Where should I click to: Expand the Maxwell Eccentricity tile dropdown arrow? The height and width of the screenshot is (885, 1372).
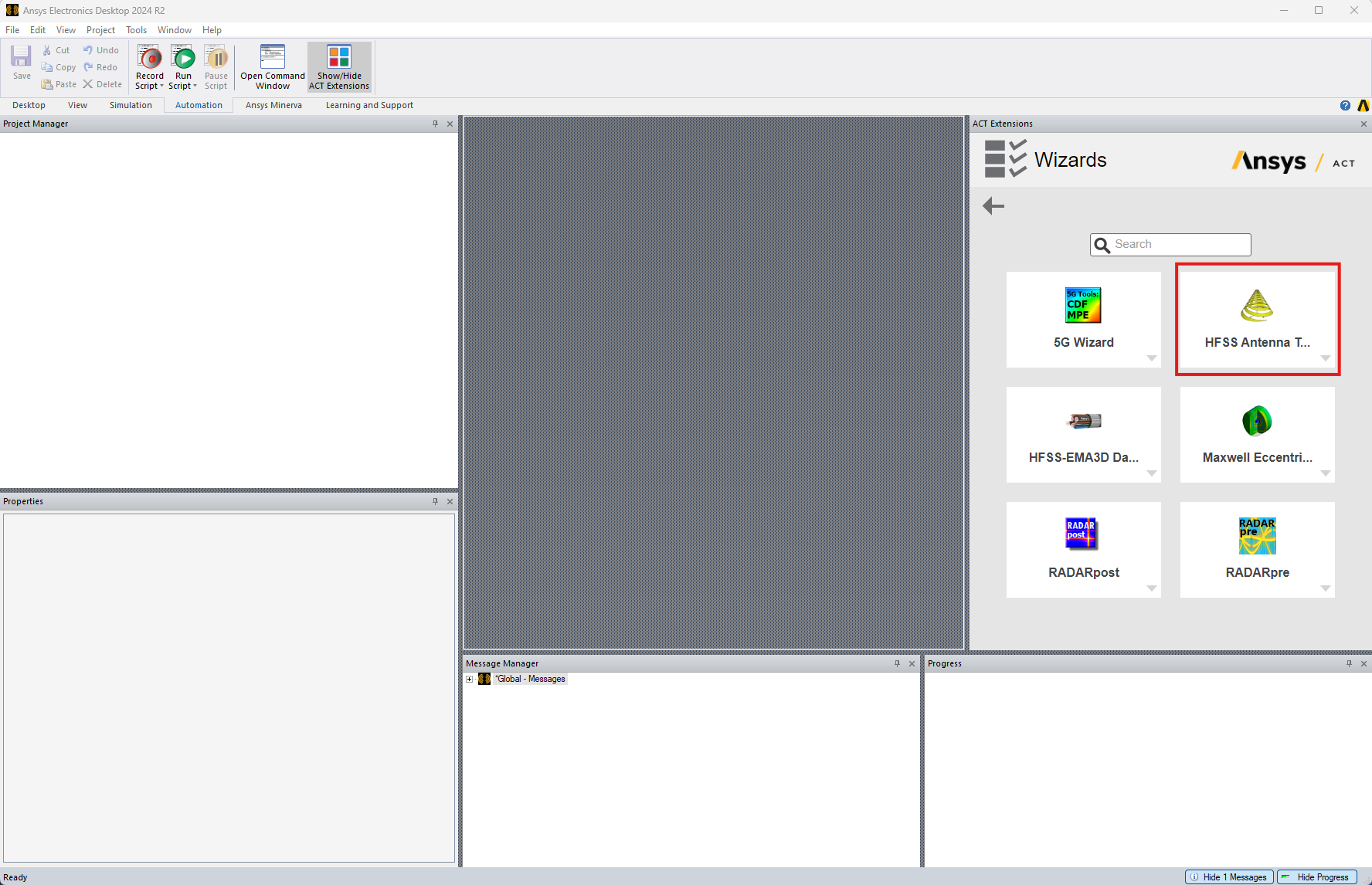(x=1325, y=473)
